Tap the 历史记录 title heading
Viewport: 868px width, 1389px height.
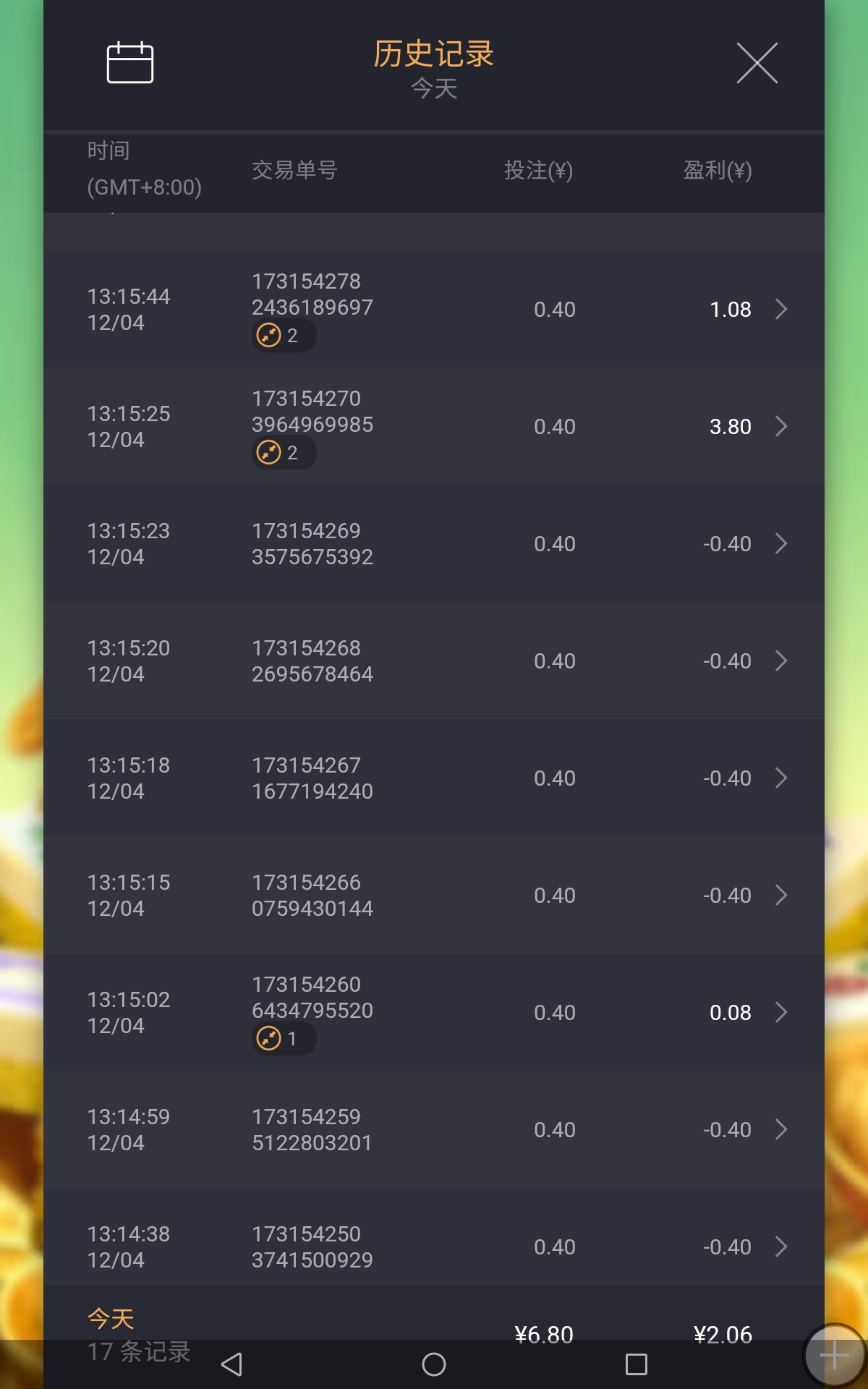(x=433, y=54)
